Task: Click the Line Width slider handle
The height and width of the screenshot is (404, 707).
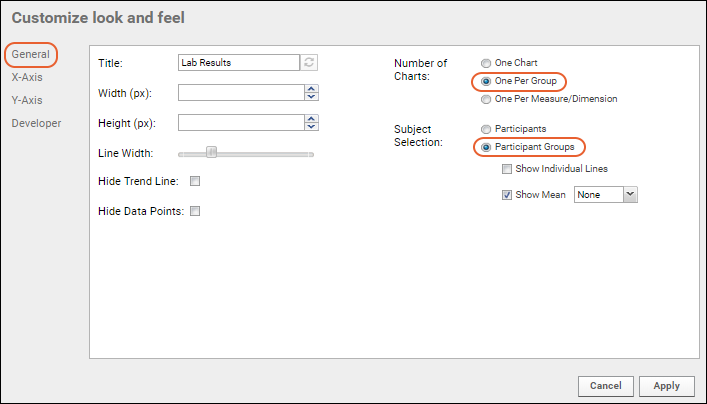Action: coord(211,152)
